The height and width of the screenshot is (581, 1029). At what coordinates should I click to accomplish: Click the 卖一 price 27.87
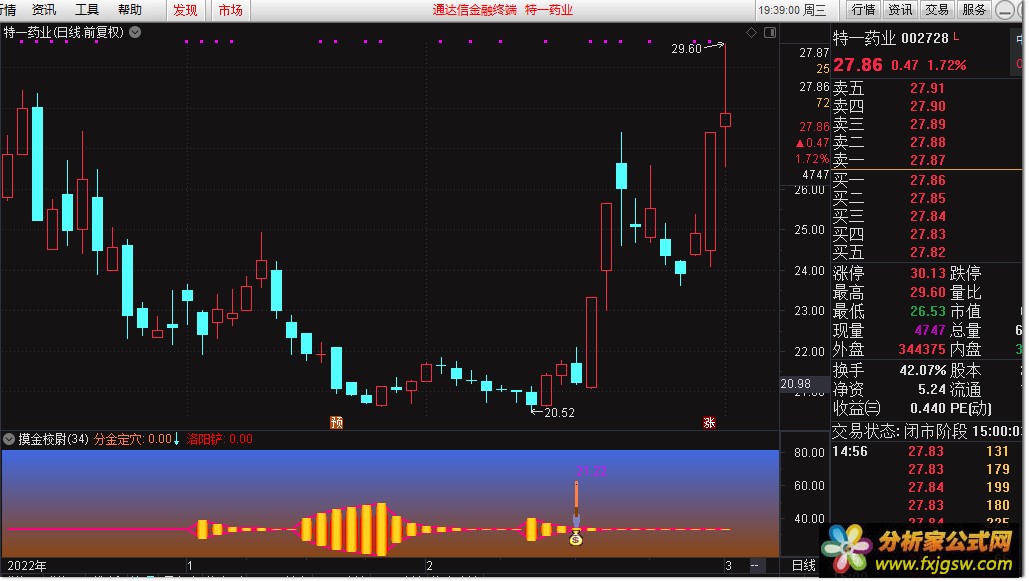click(927, 160)
